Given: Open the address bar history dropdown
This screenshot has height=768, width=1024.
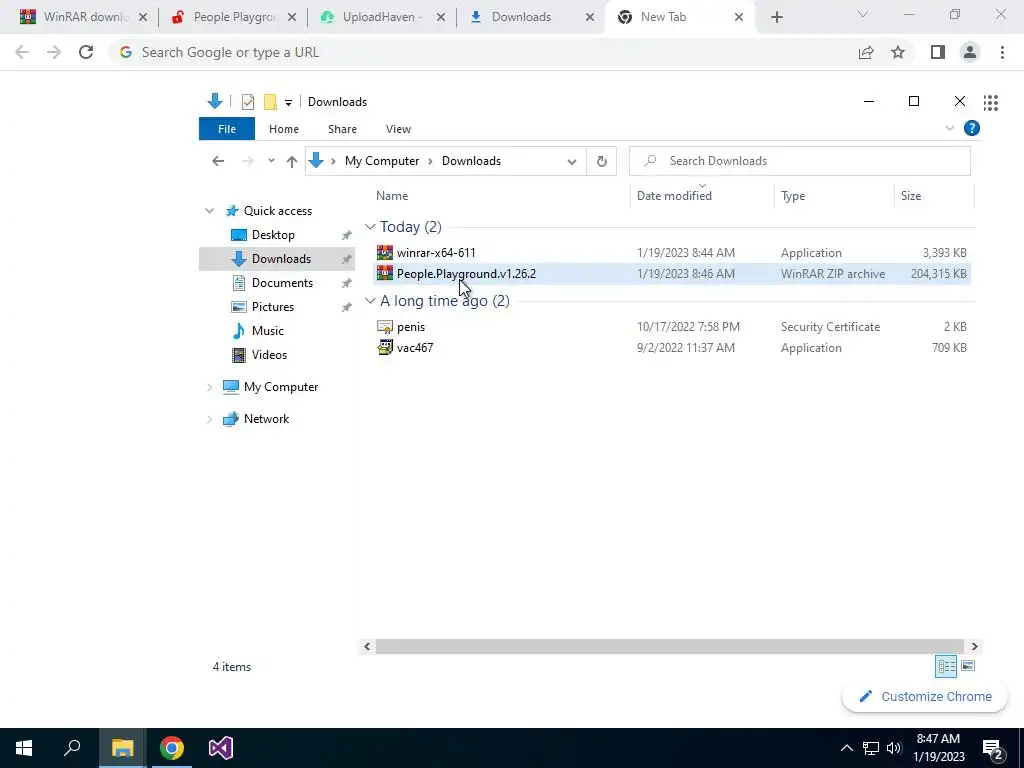Looking at the screenshot, I should tap(571, 161).
